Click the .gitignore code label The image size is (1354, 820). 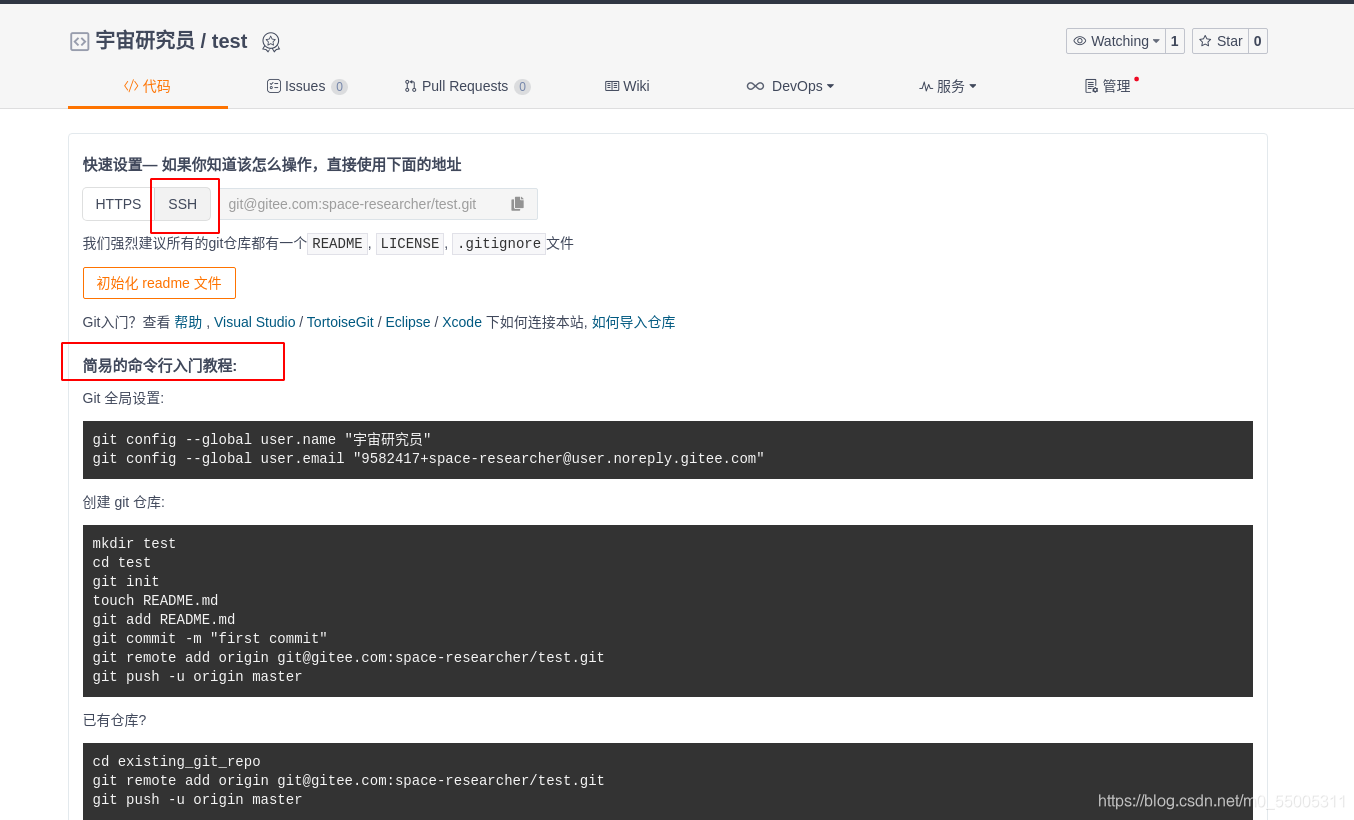(499, 244)
